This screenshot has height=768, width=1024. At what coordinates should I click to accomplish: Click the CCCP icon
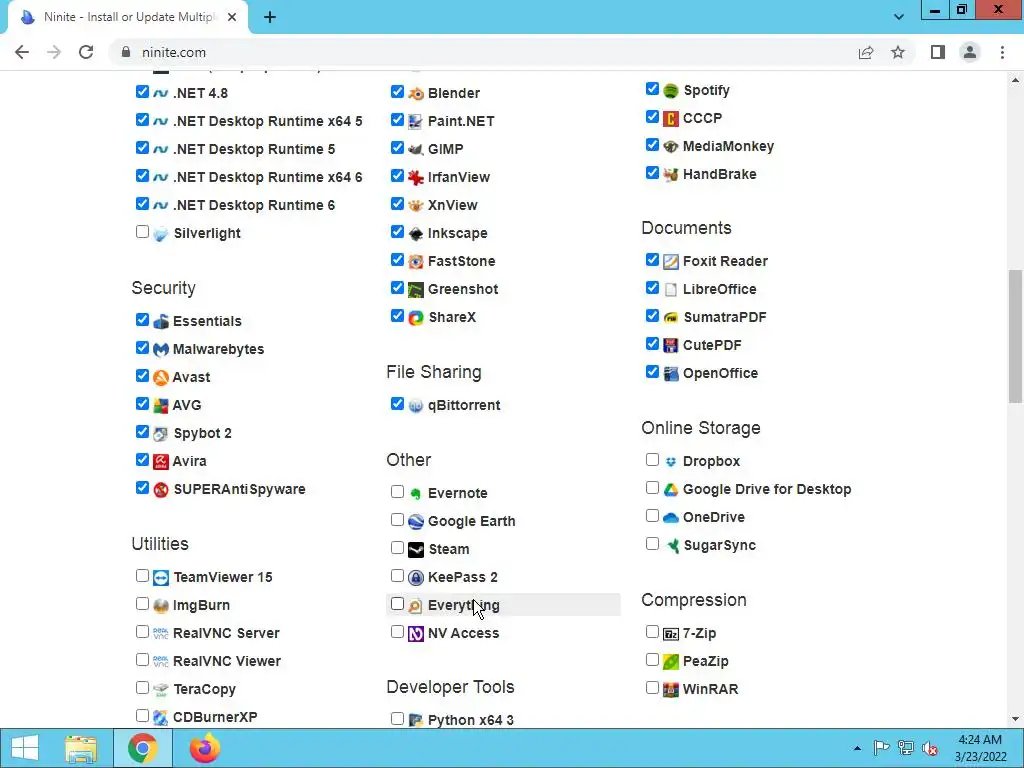(x=671, y=119)
